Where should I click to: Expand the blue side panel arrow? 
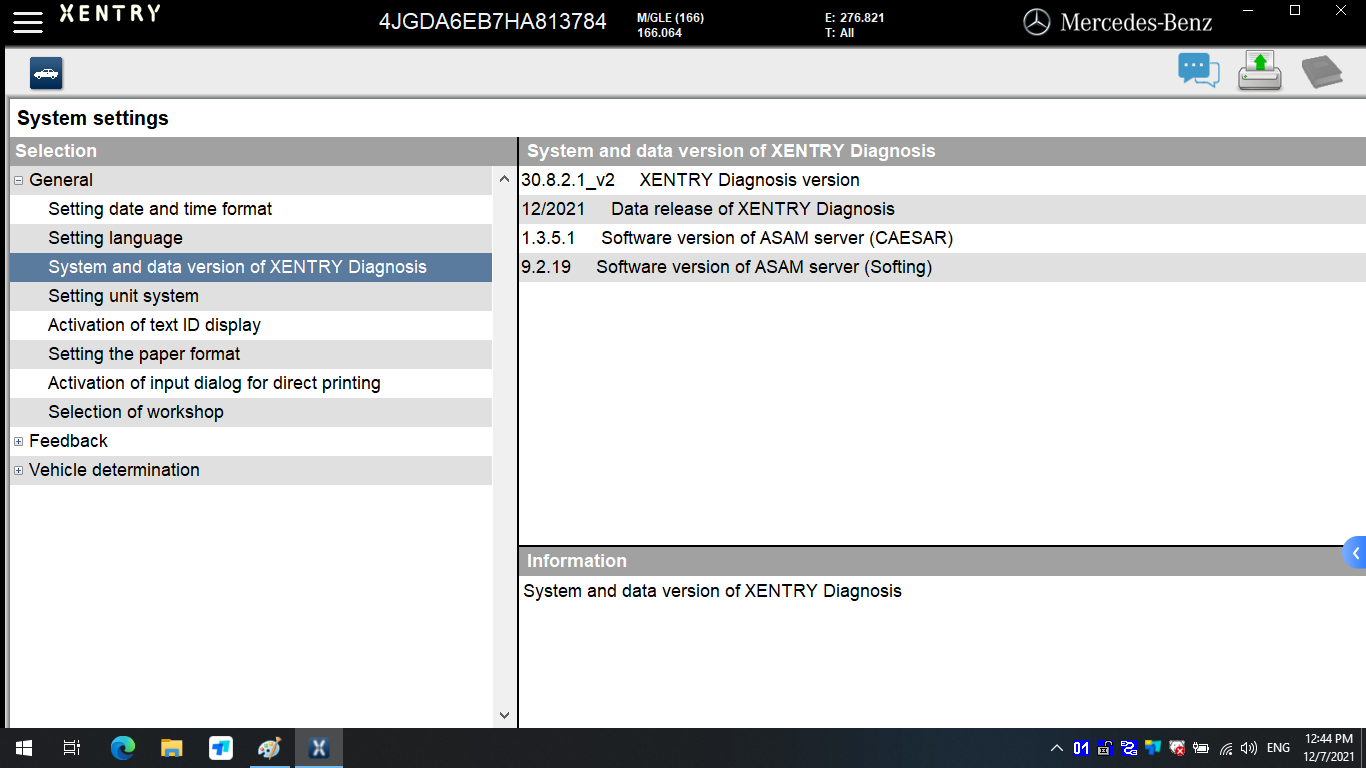1355,553
